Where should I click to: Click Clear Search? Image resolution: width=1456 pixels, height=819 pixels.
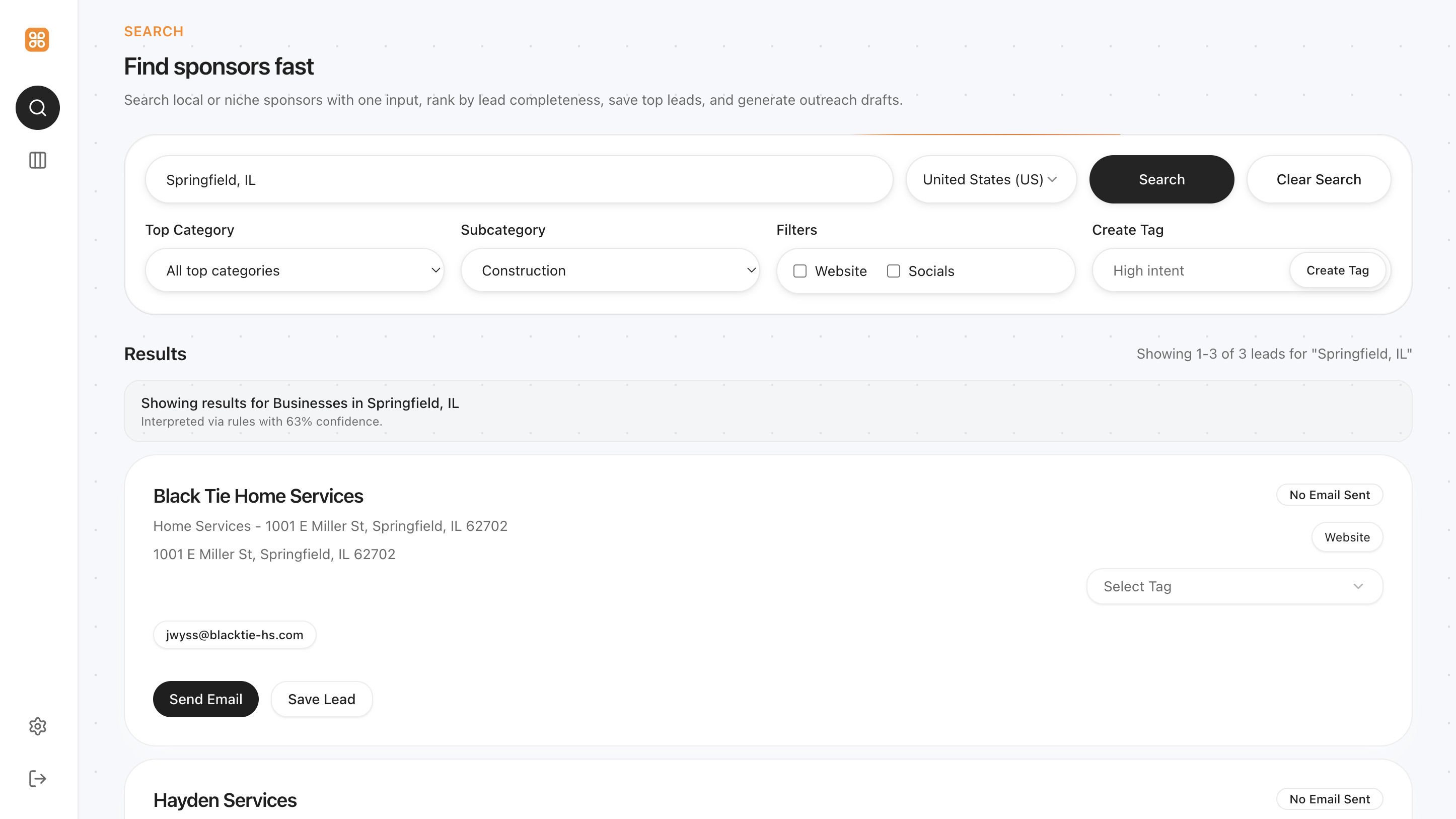click(1319, 179)
